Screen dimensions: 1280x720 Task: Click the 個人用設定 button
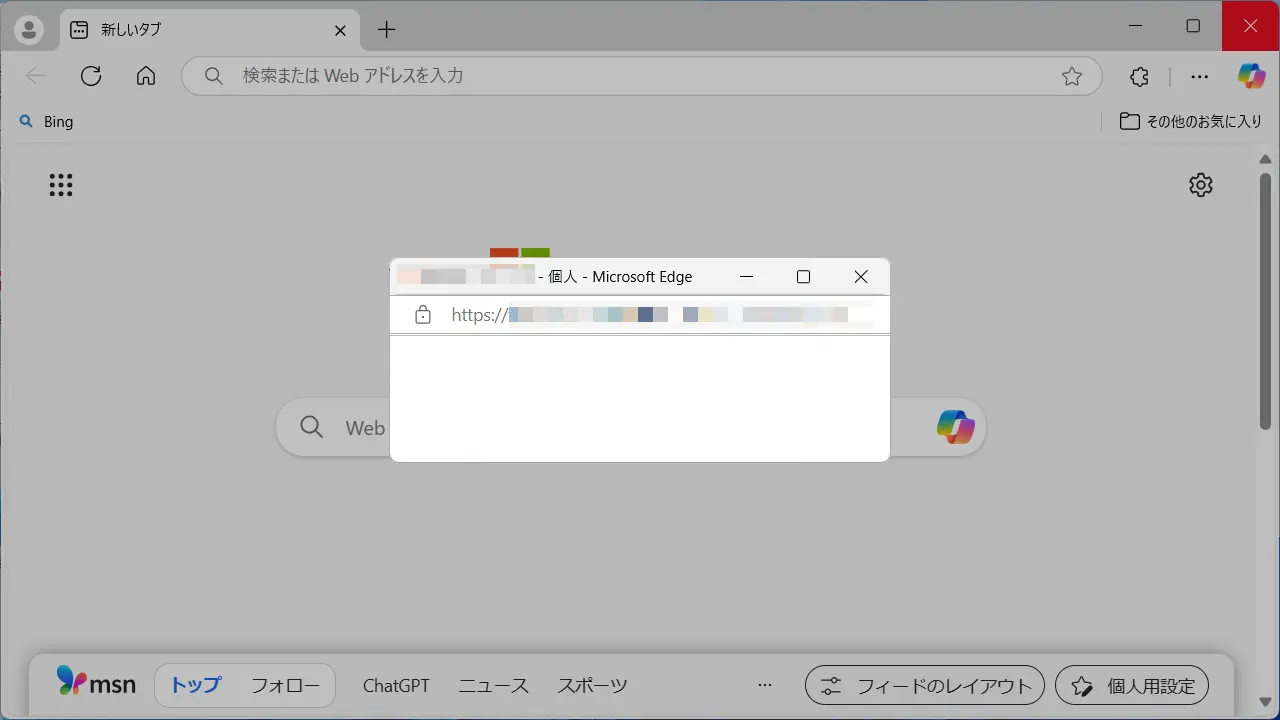tap(1132, 686)
